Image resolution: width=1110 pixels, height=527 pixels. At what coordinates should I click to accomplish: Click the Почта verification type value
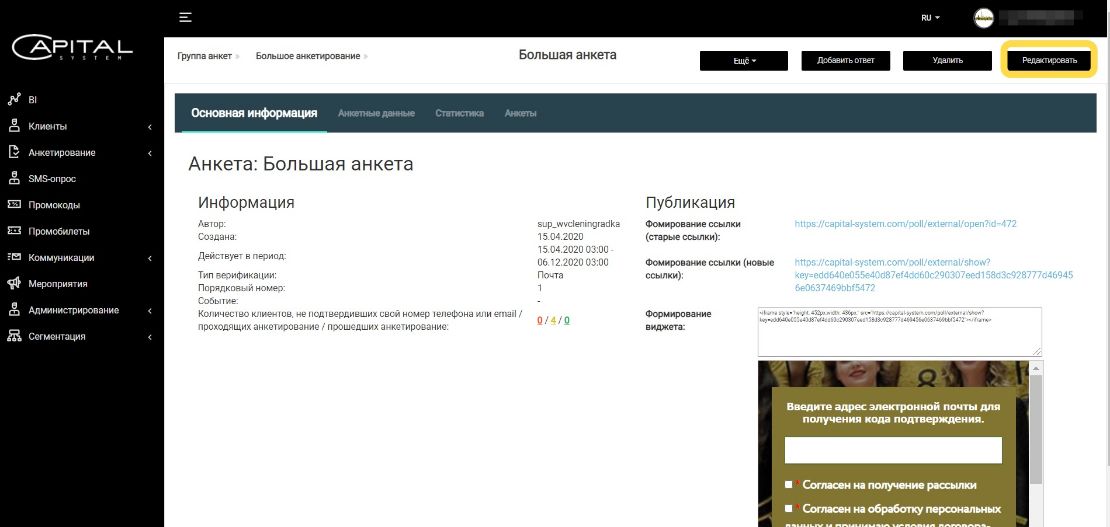click(x=550, y=275)
